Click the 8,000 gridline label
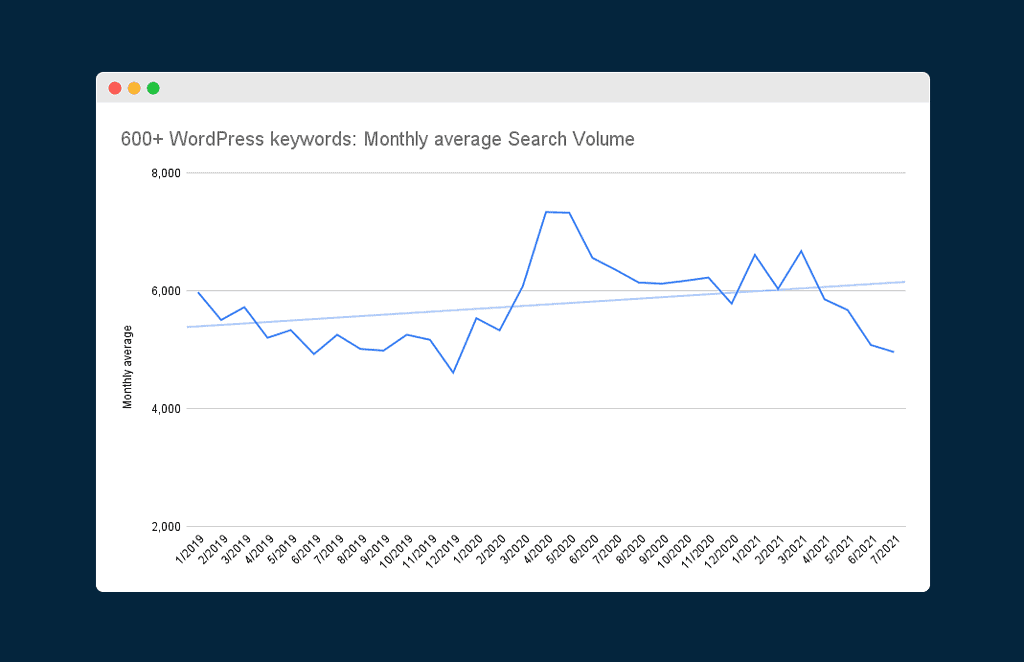Viewport: 1024px width, 662px height. point(167,173)
